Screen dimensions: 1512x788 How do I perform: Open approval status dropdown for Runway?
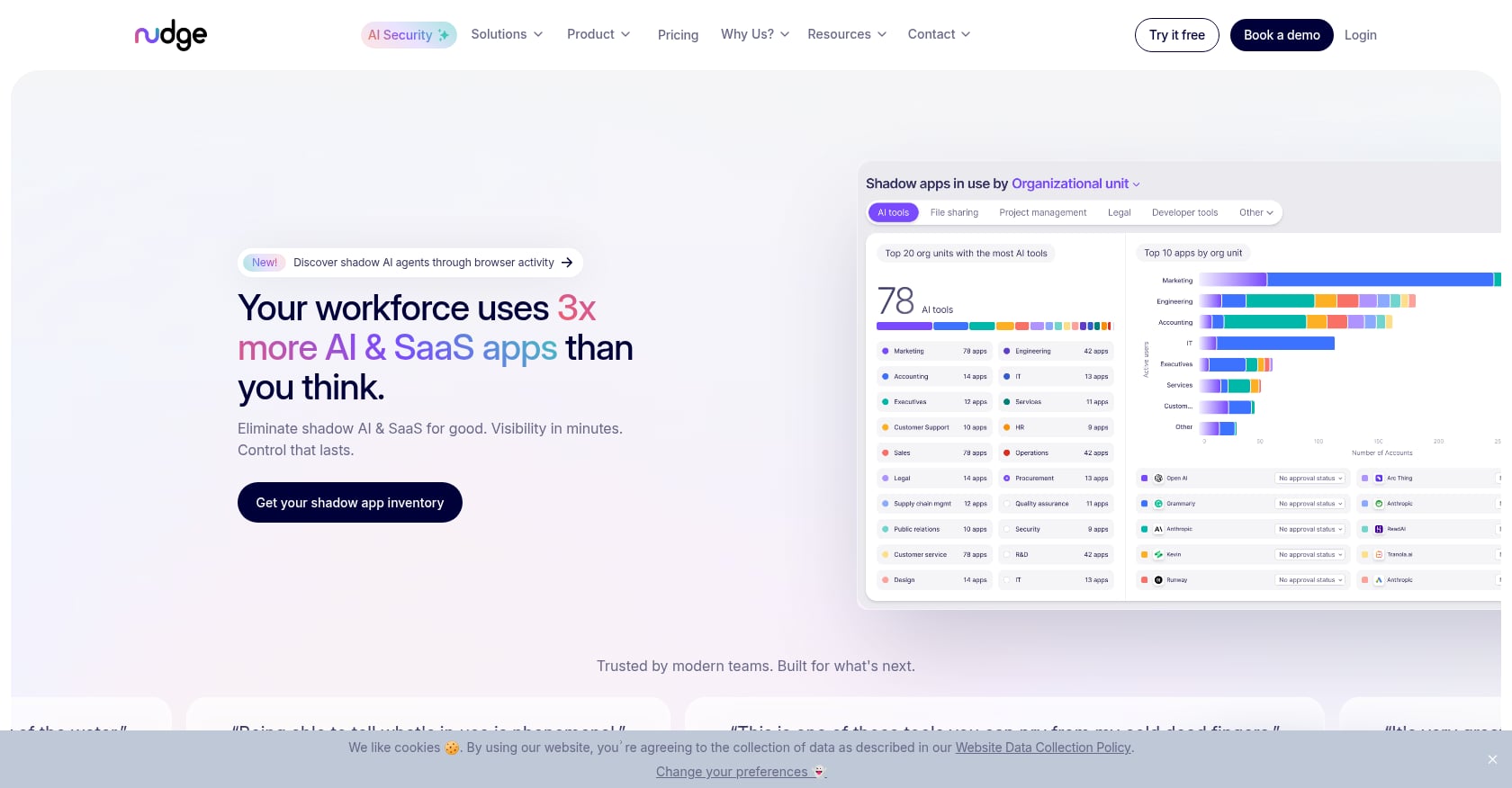1310,580
